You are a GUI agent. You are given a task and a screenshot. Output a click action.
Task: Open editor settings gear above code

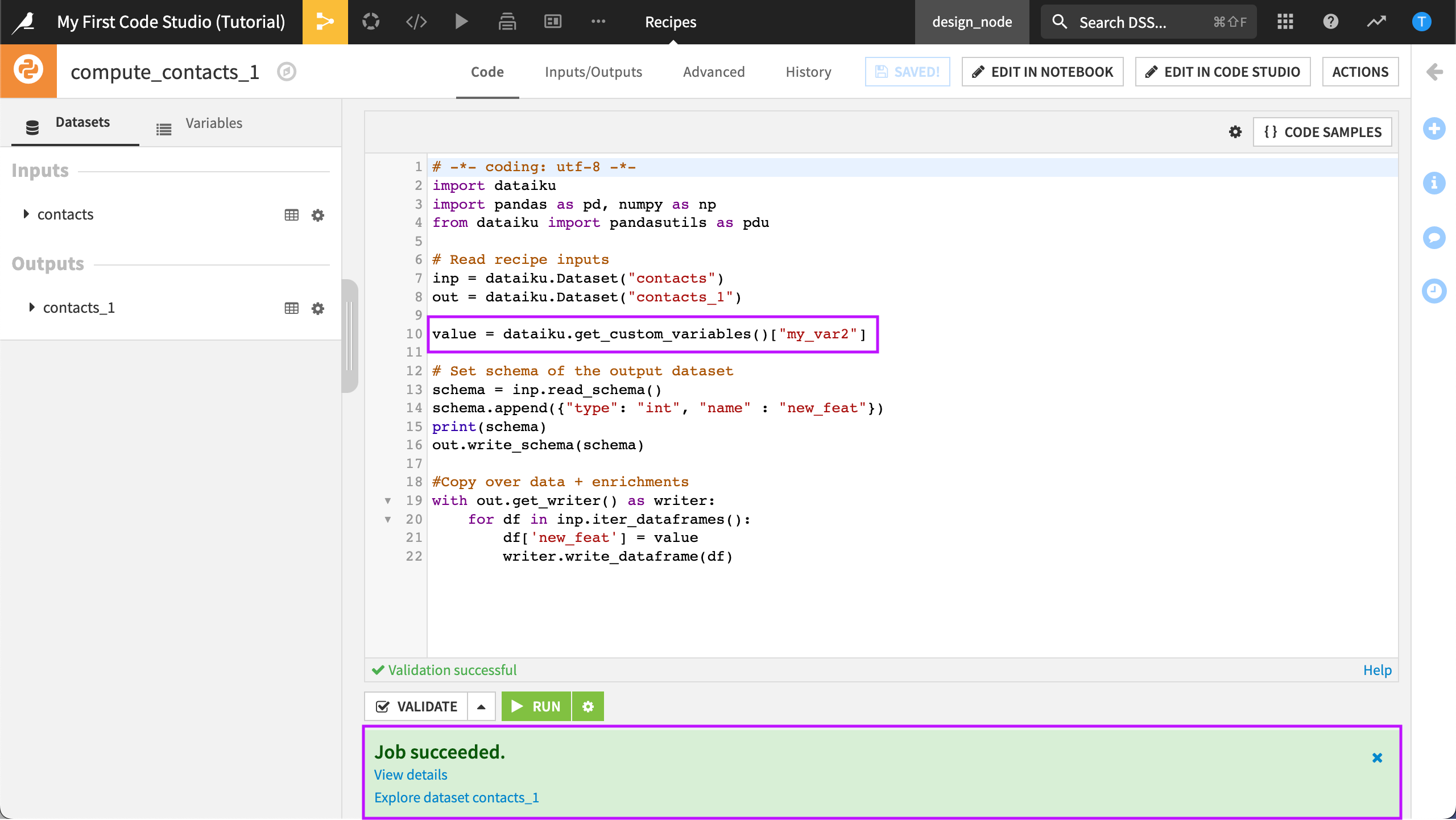tap(1235, 132)
